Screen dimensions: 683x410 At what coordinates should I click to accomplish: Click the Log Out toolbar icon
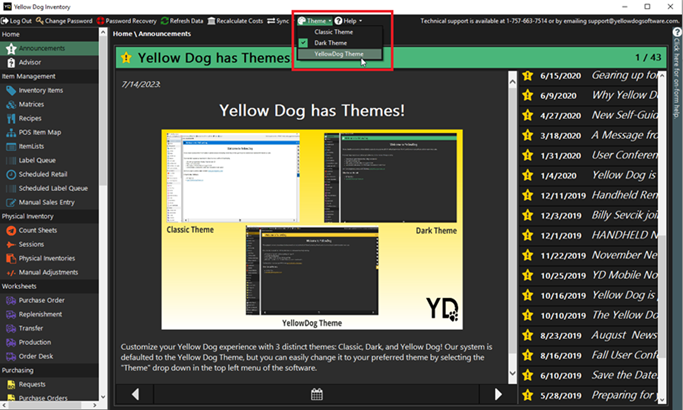(5, 21)
